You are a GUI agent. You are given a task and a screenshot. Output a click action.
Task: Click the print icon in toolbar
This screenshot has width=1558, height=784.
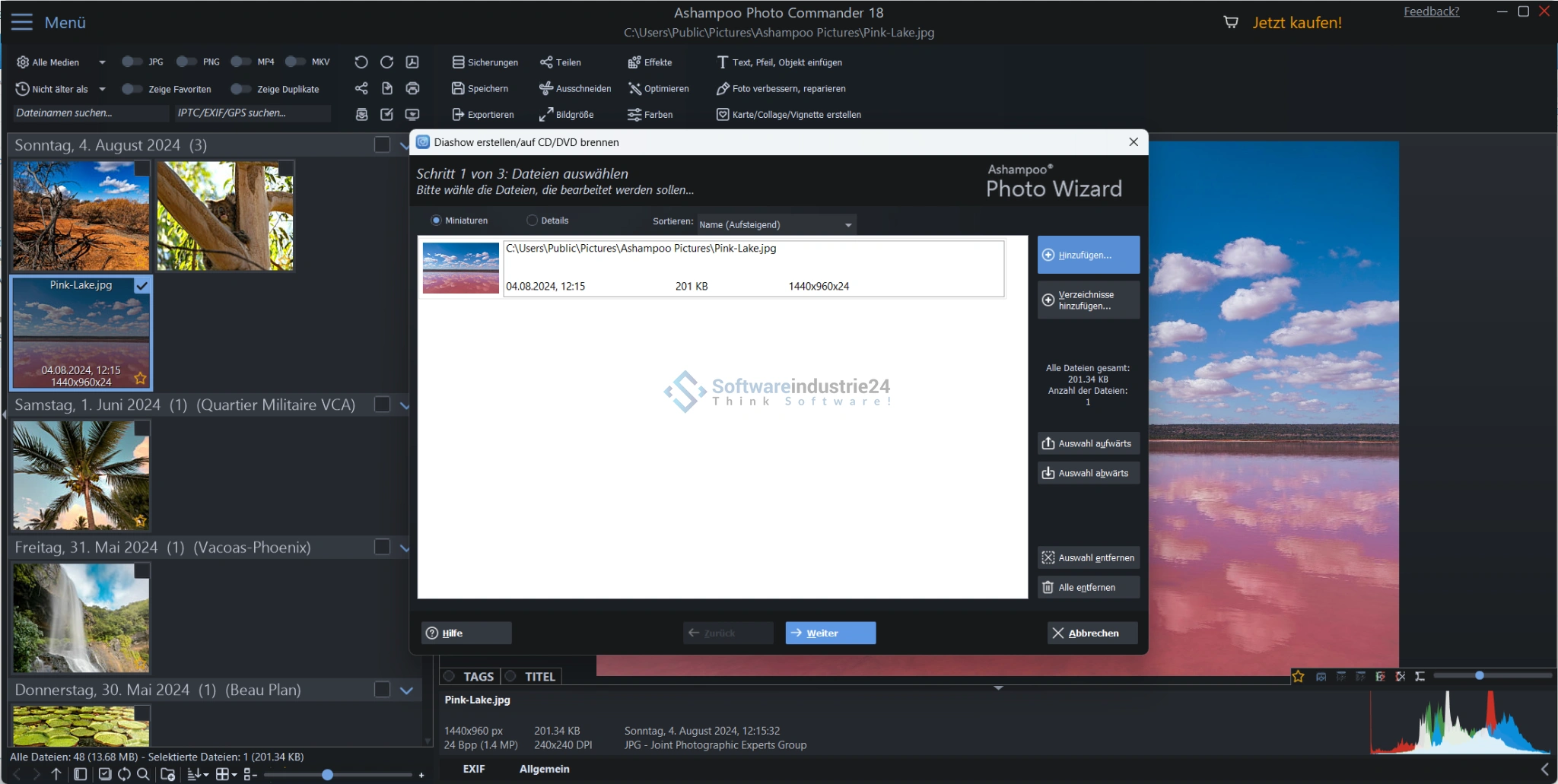(x=412, y=88)
